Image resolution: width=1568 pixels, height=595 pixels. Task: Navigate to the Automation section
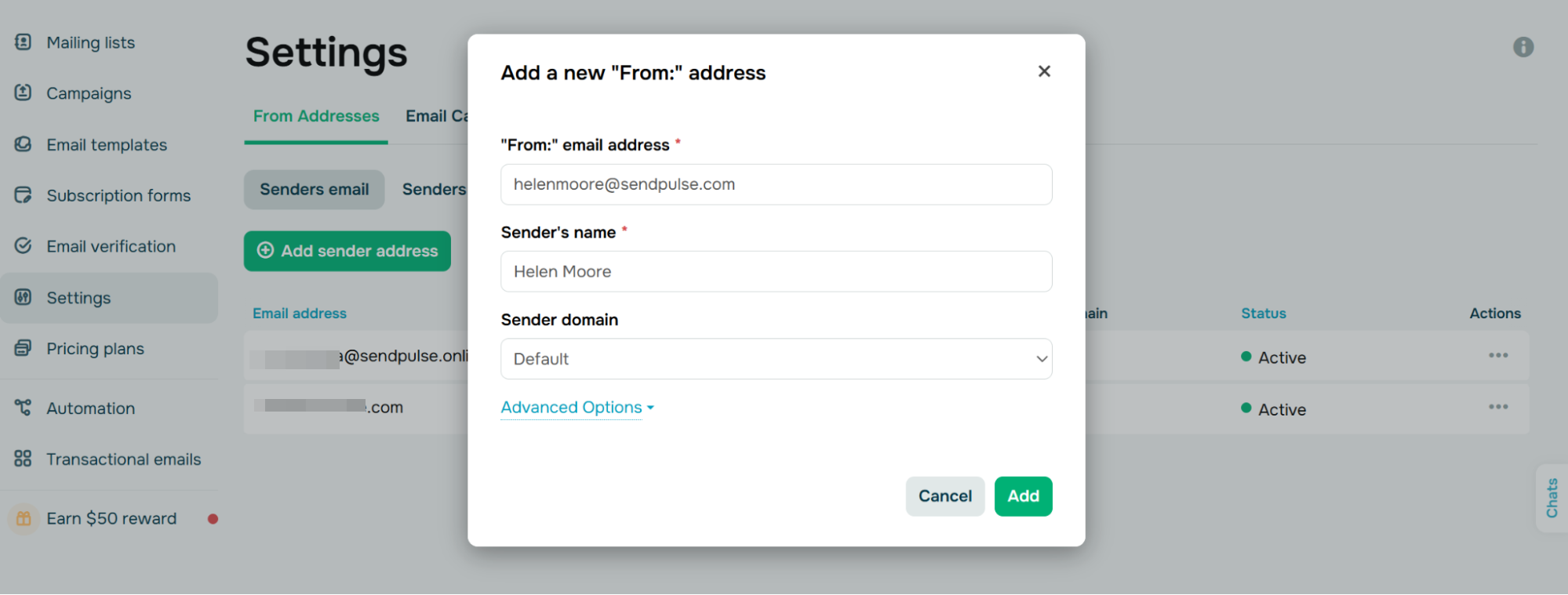tap(90, 408)
